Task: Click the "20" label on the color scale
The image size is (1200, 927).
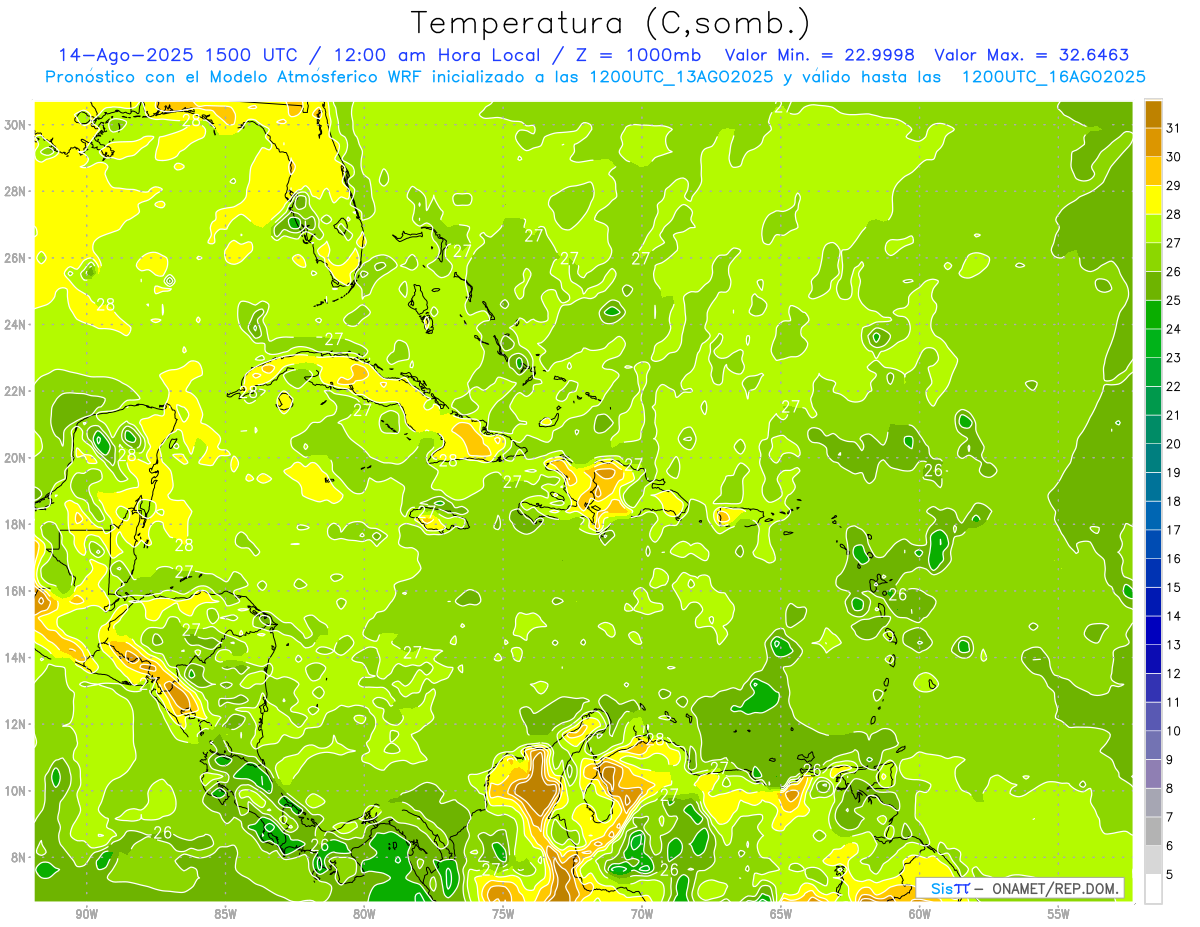Action: (1174, 444)
